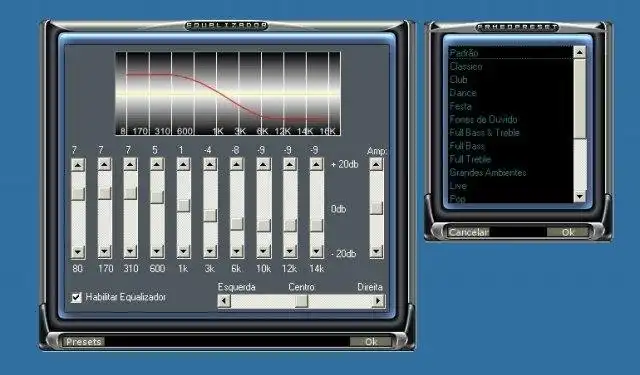Click the 3k band slider thumb
The image size is (640, 375).
[210, 215]
